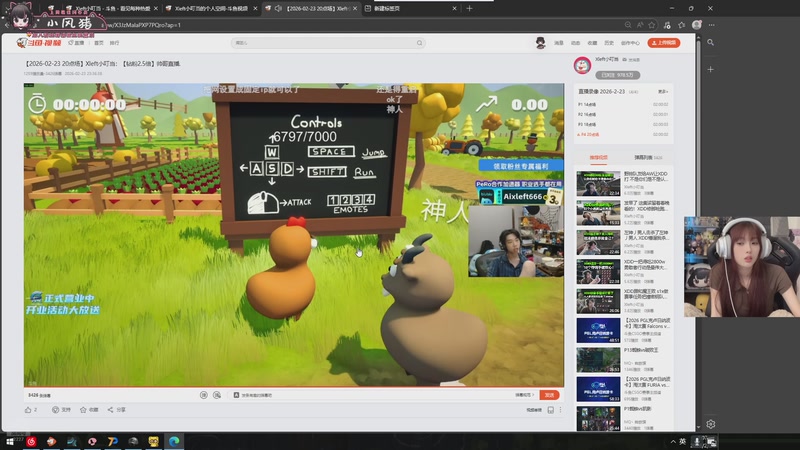Image resolution: width=800 pixels, height=450 pixels.
Task: Open Microsoft Edge icon on taskbar
Action: (174, 442)
